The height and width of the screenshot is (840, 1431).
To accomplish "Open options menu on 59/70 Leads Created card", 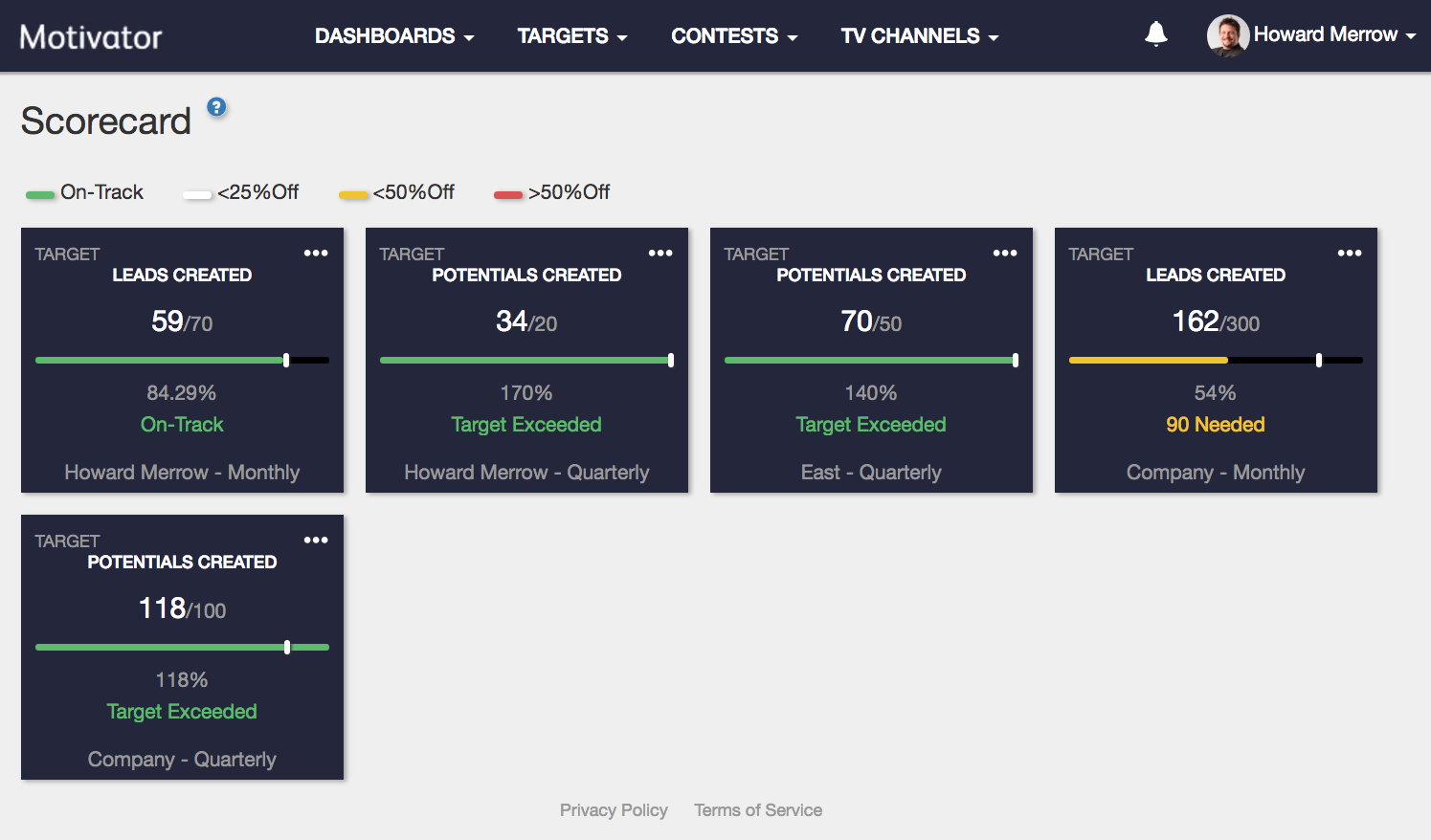I will coord(316,254).
